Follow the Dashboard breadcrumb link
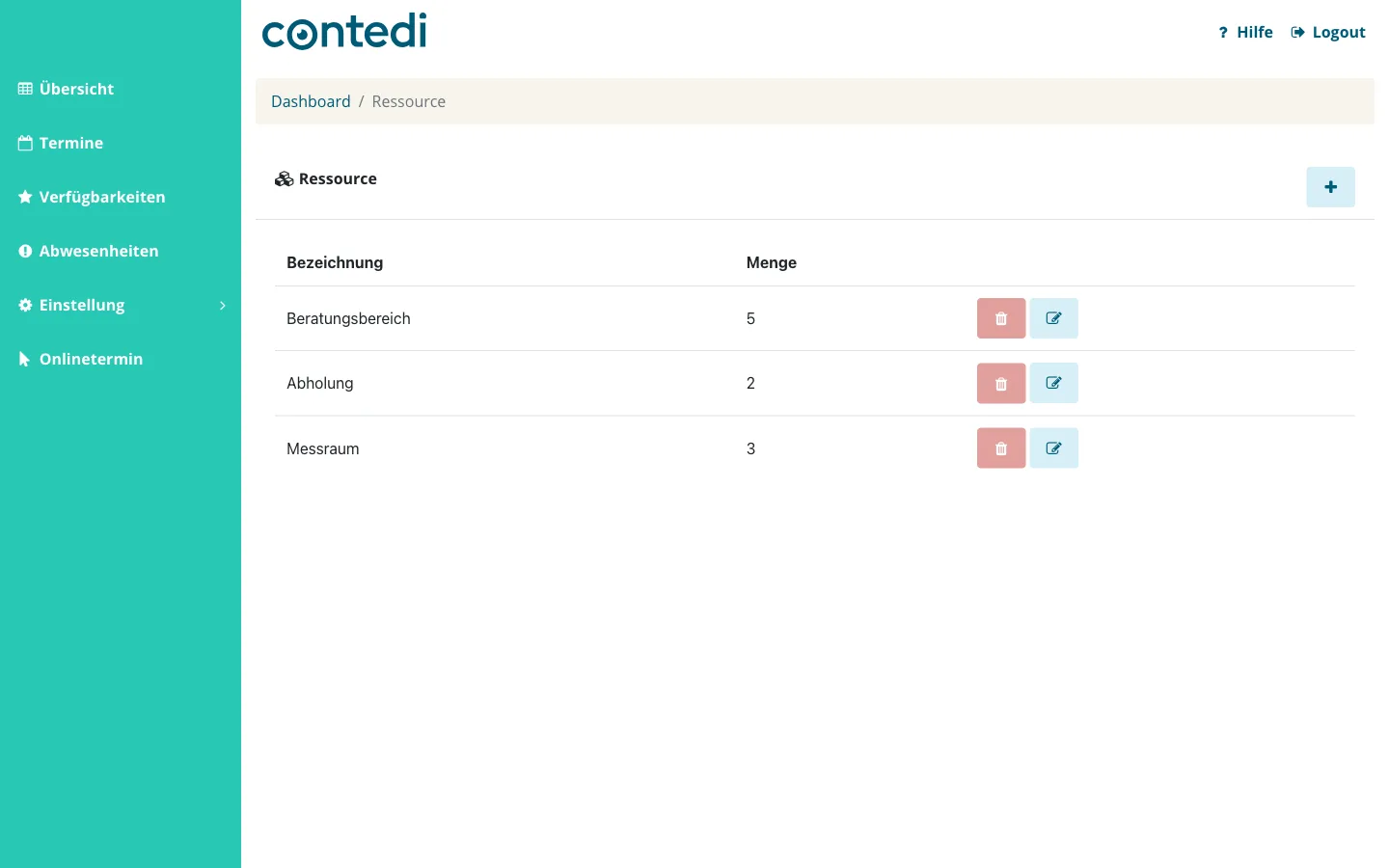This screenshot has height=868, width=1389. coord(311,101)
